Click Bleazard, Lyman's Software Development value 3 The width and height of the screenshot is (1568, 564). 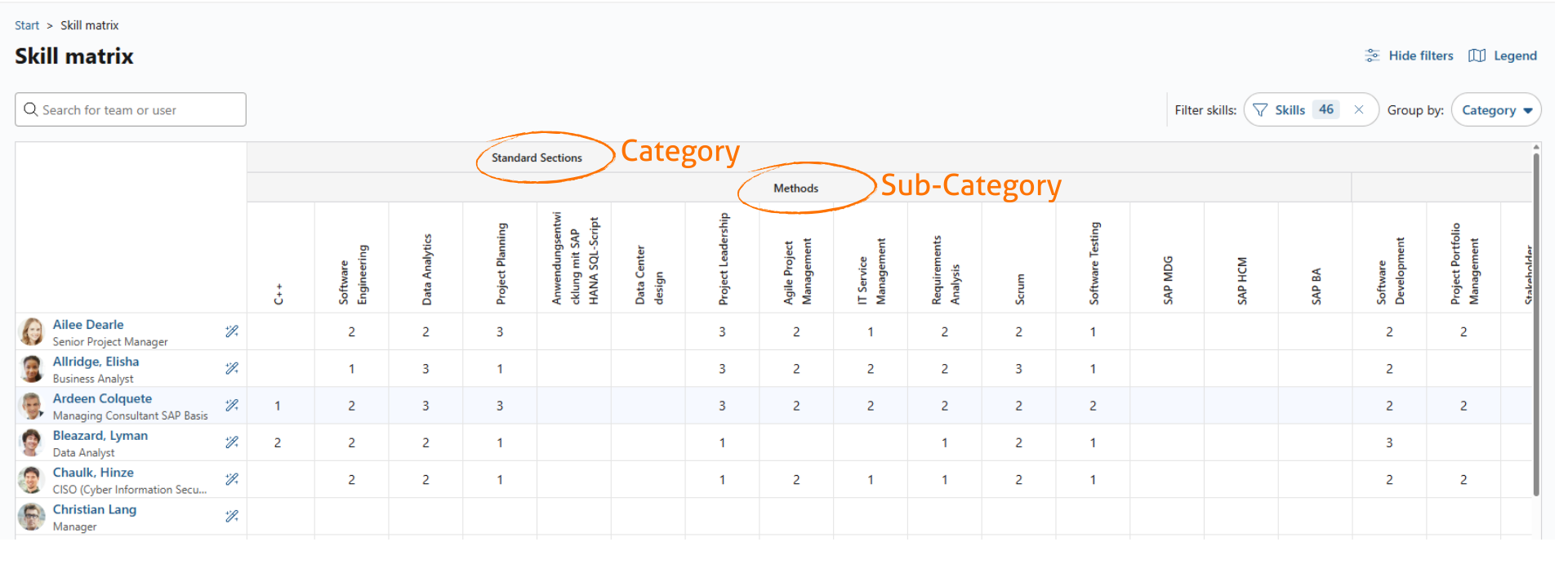tap(1389, 442)
